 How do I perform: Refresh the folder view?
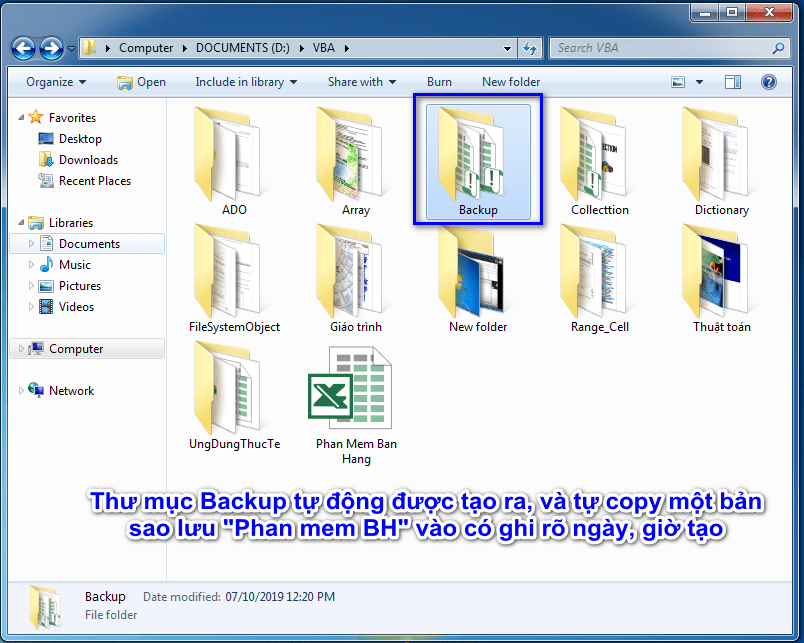click(530, 49)
